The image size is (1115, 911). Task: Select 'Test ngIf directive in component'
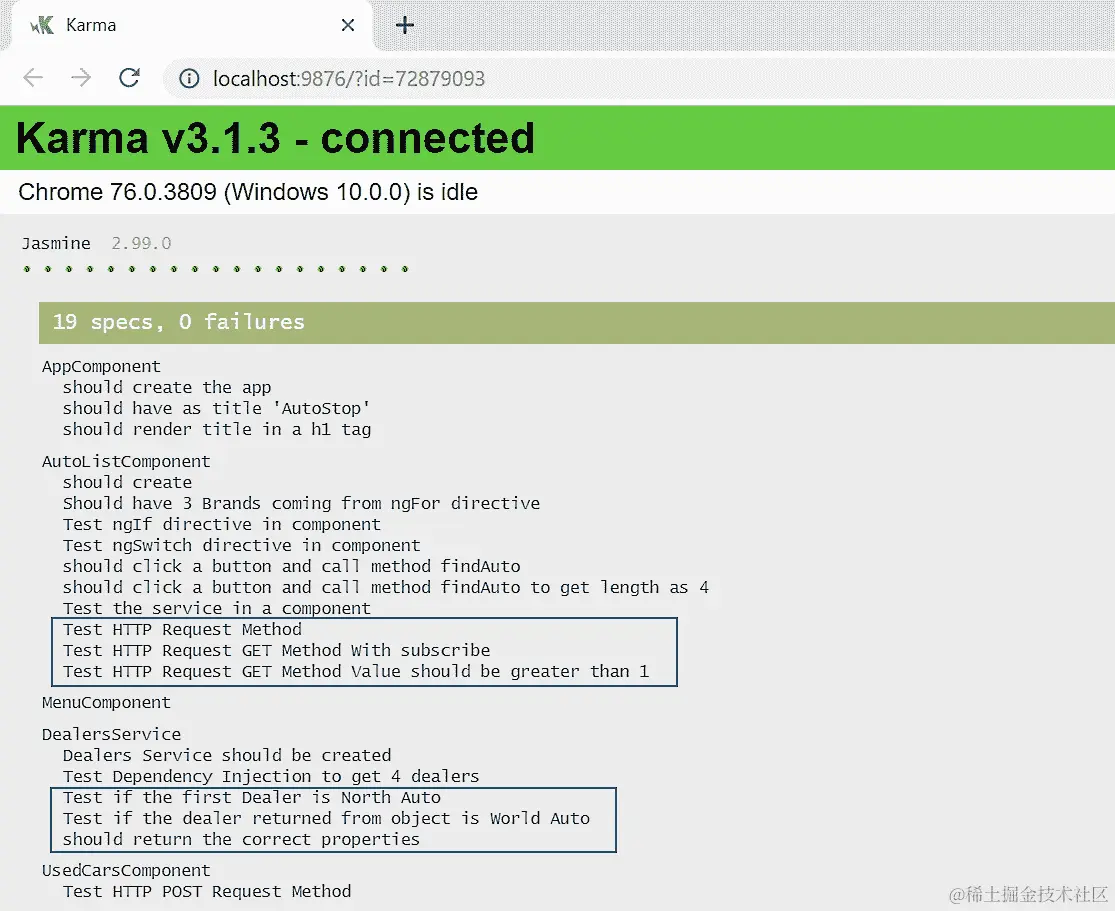point(222,524)
